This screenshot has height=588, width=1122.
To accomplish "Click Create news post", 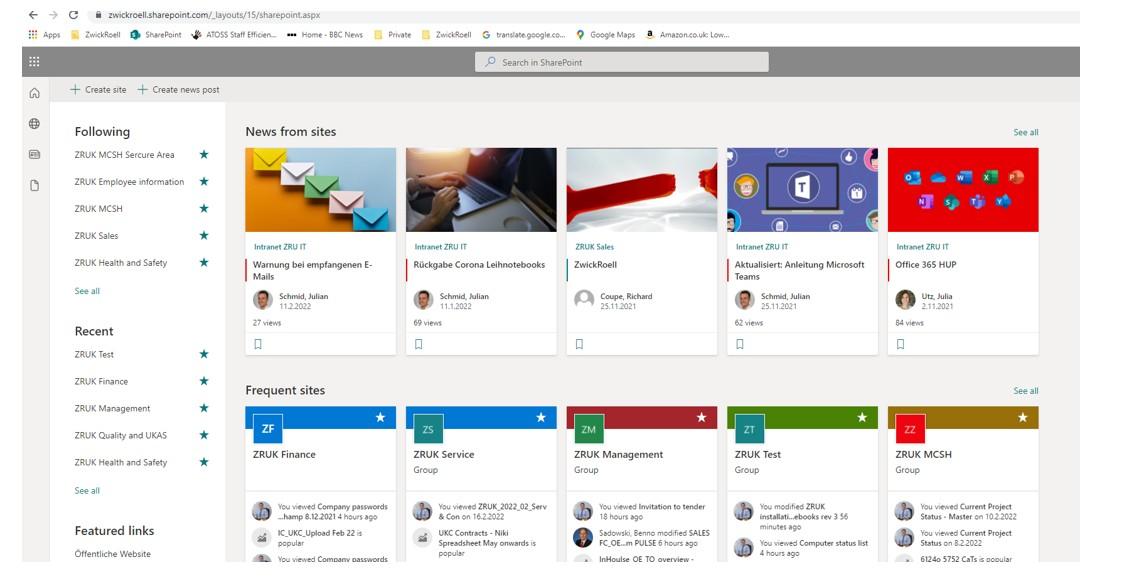I will coord(179,89).
